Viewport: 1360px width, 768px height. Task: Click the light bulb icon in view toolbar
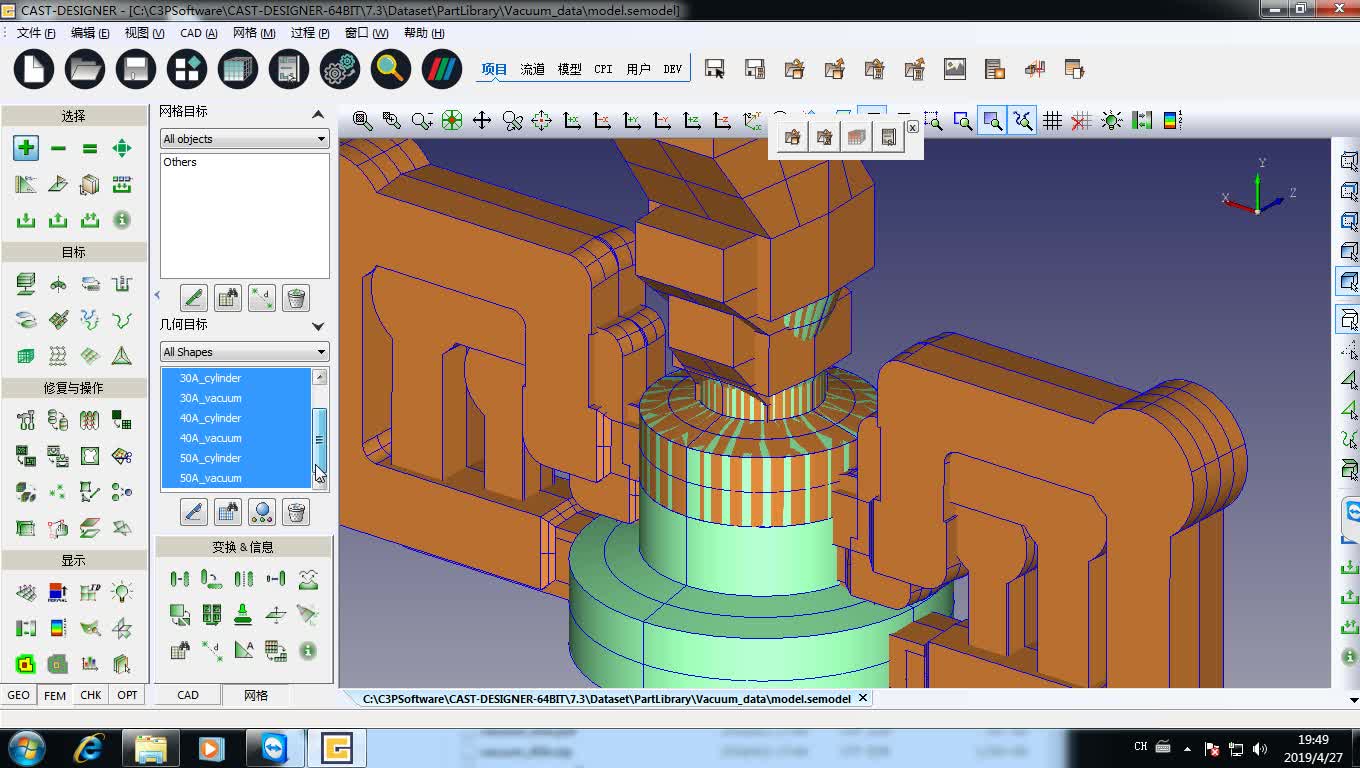1111,121
